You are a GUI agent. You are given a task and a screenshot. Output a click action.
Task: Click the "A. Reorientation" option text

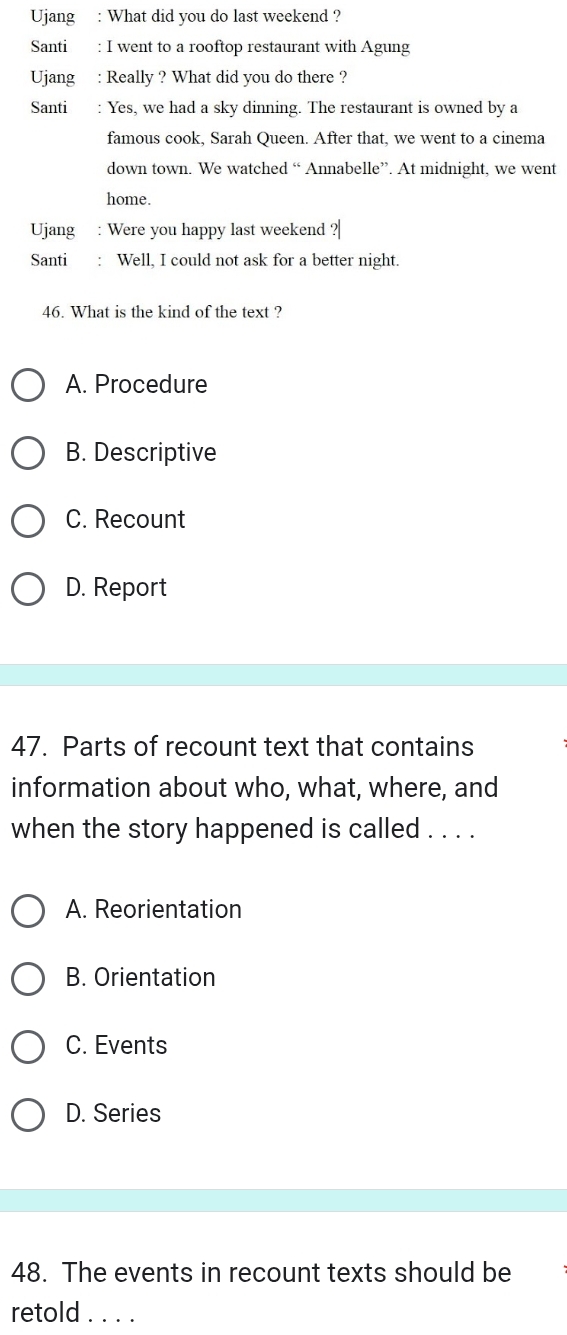tap(153, 910)
